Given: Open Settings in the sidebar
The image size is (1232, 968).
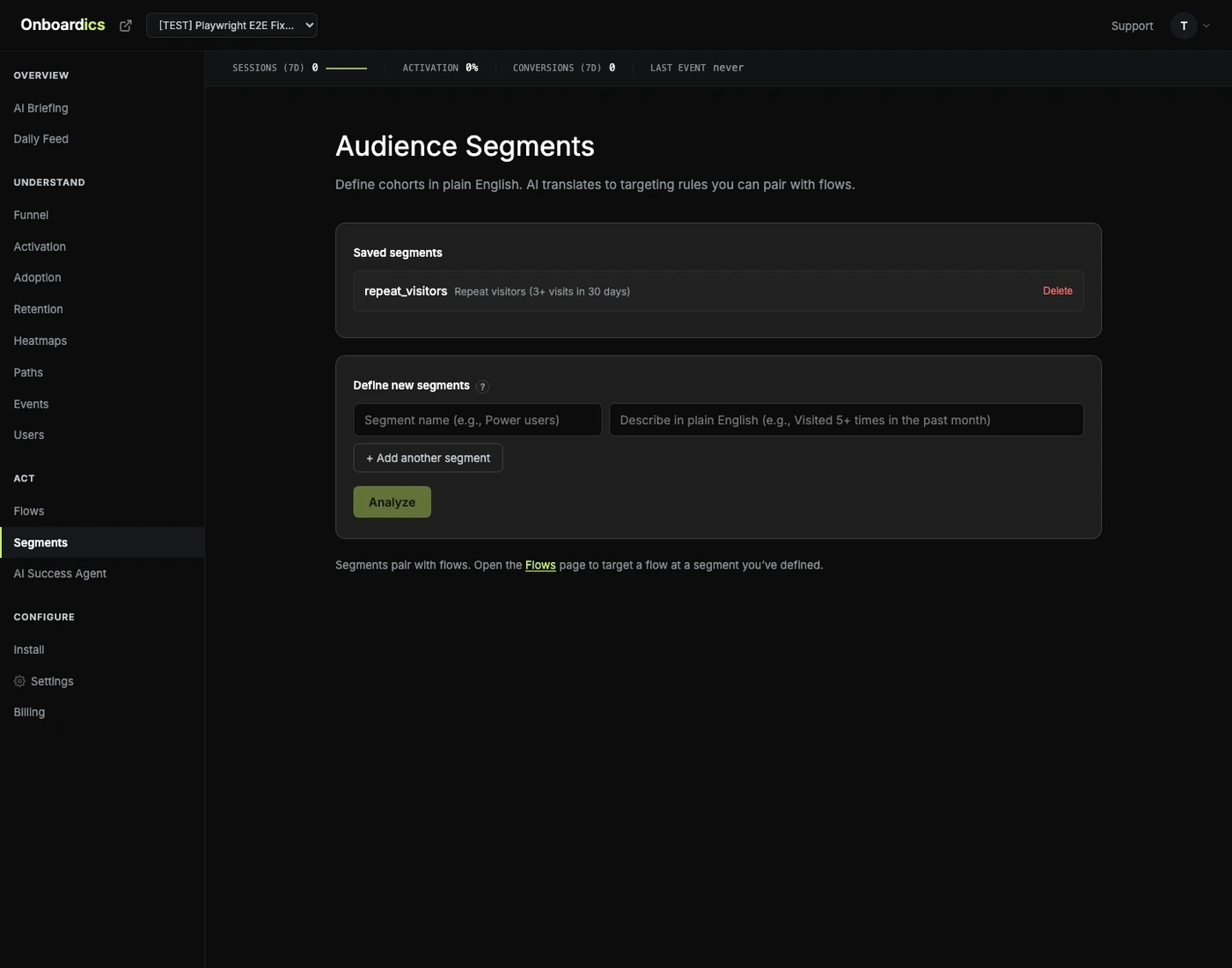Looking at the screenshot, I should pyautogui.click(x=102, y=681).
